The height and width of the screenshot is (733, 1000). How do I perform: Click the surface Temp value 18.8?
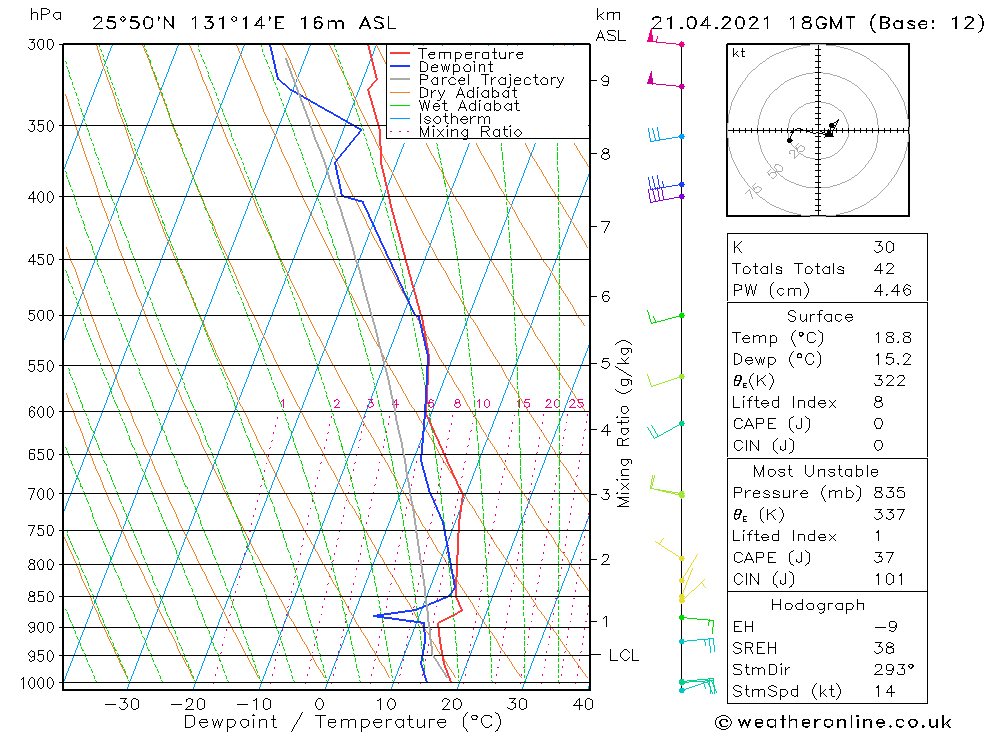(x=893, y=337)
